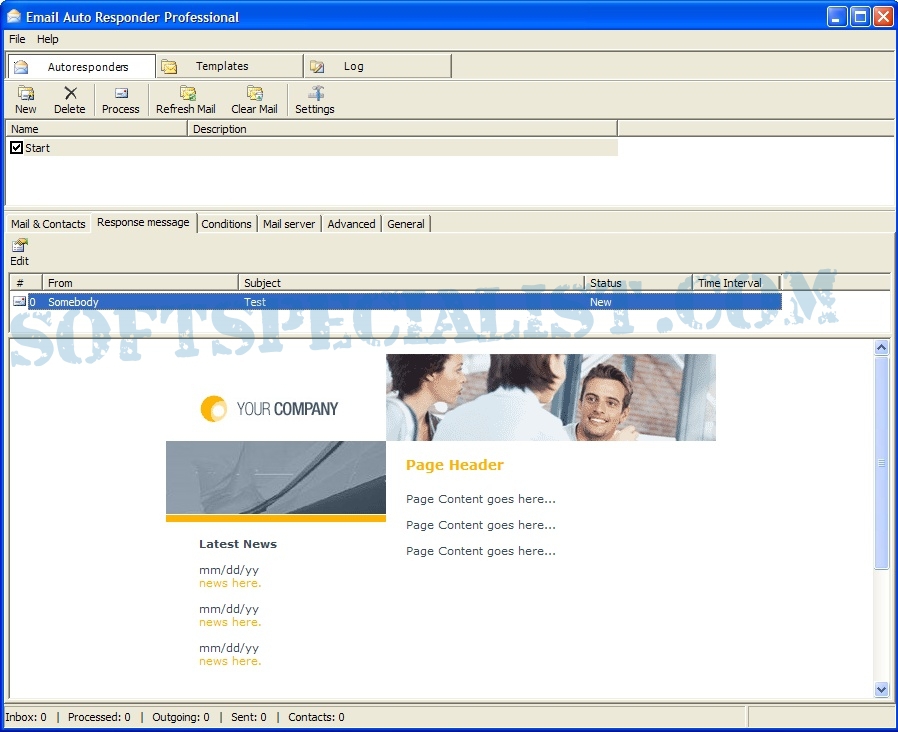Click the Clear Mail icon

[x=254, y=94]
